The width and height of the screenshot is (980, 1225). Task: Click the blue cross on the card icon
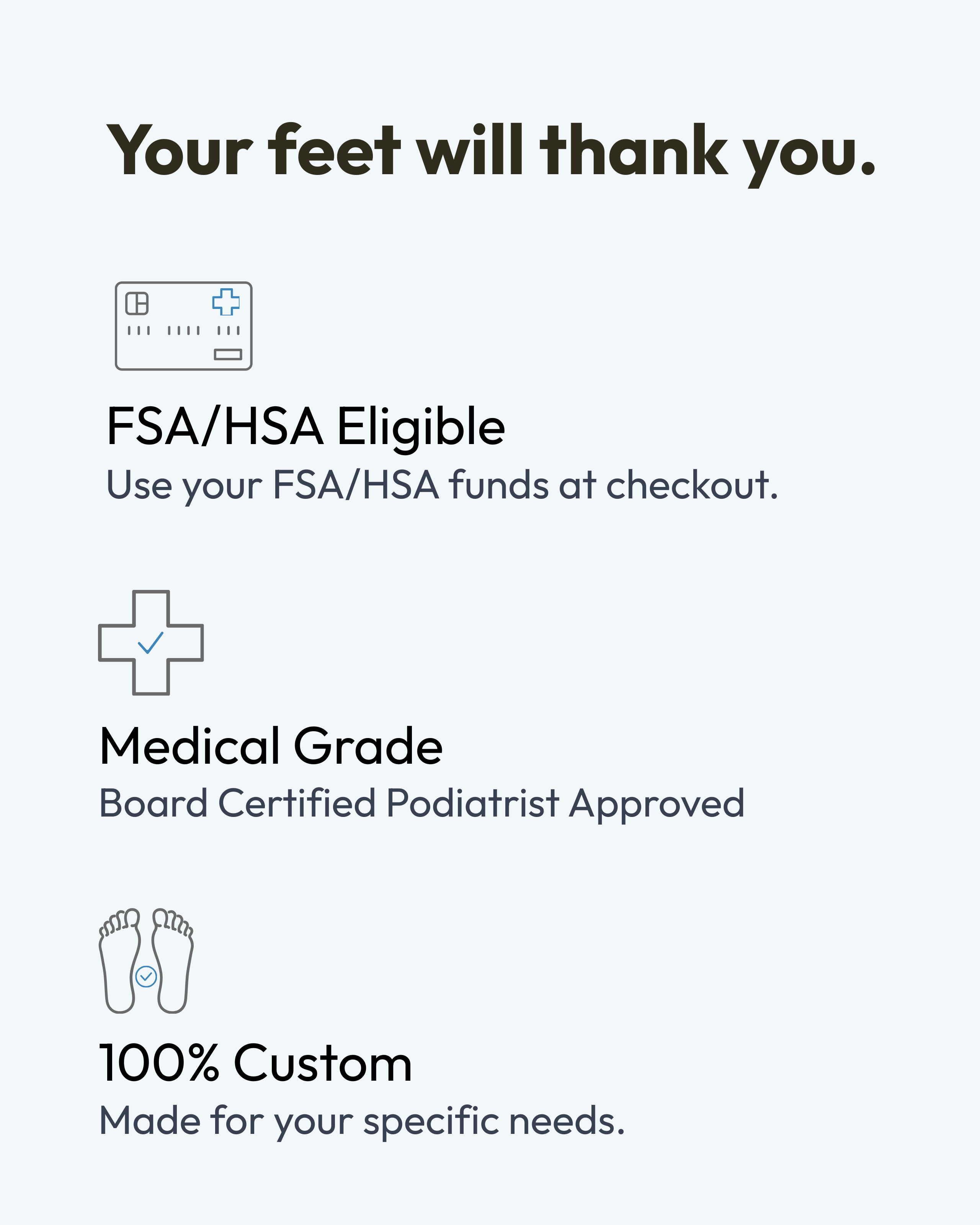[x=226, y=302]
